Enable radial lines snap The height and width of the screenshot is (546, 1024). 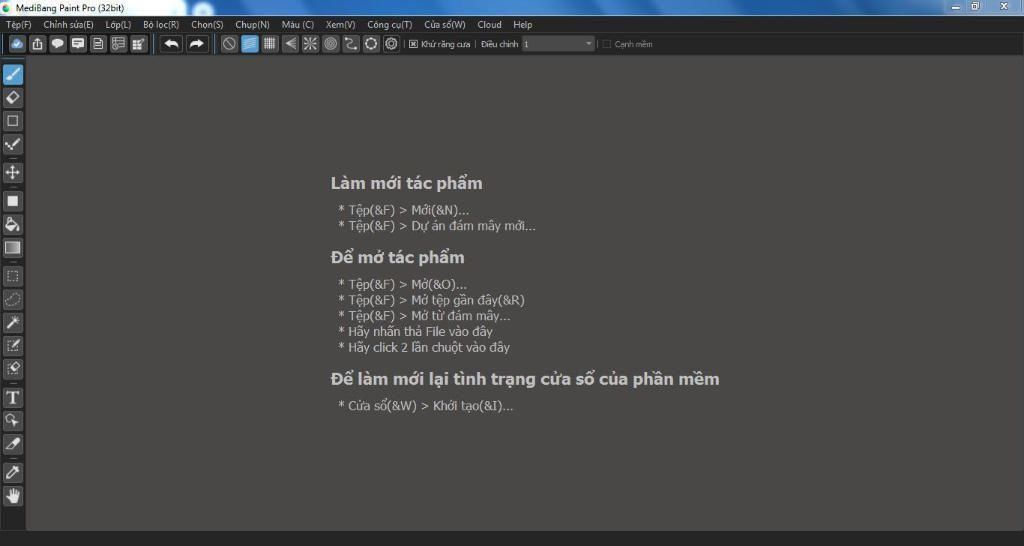310,44
